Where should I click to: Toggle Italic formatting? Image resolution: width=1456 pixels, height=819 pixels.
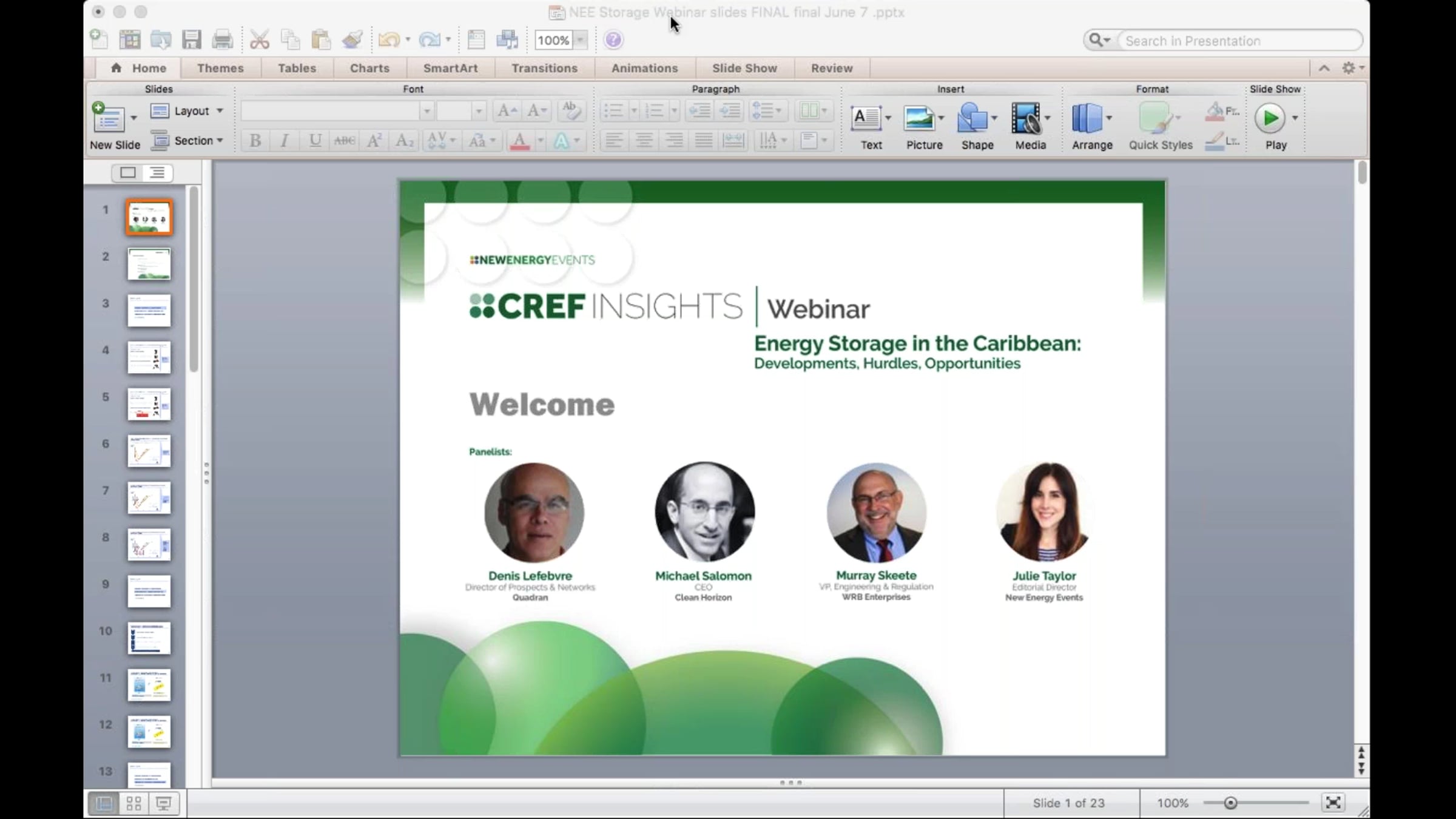click(x=284, y=141)
